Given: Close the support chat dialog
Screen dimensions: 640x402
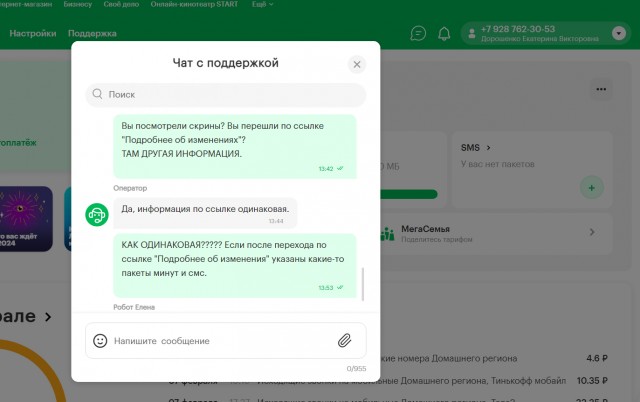Looking at the screenshot, I should [x=357, y=64].
